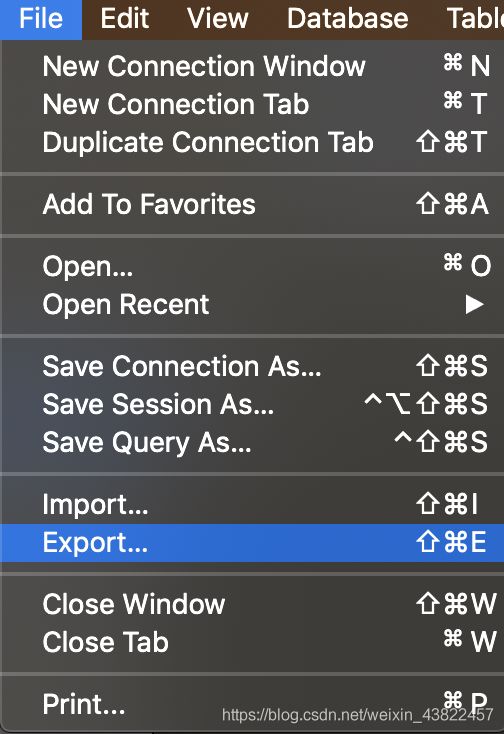
Task: Expand the Open Recent submenu arrow
Action: tap(474, 304)
